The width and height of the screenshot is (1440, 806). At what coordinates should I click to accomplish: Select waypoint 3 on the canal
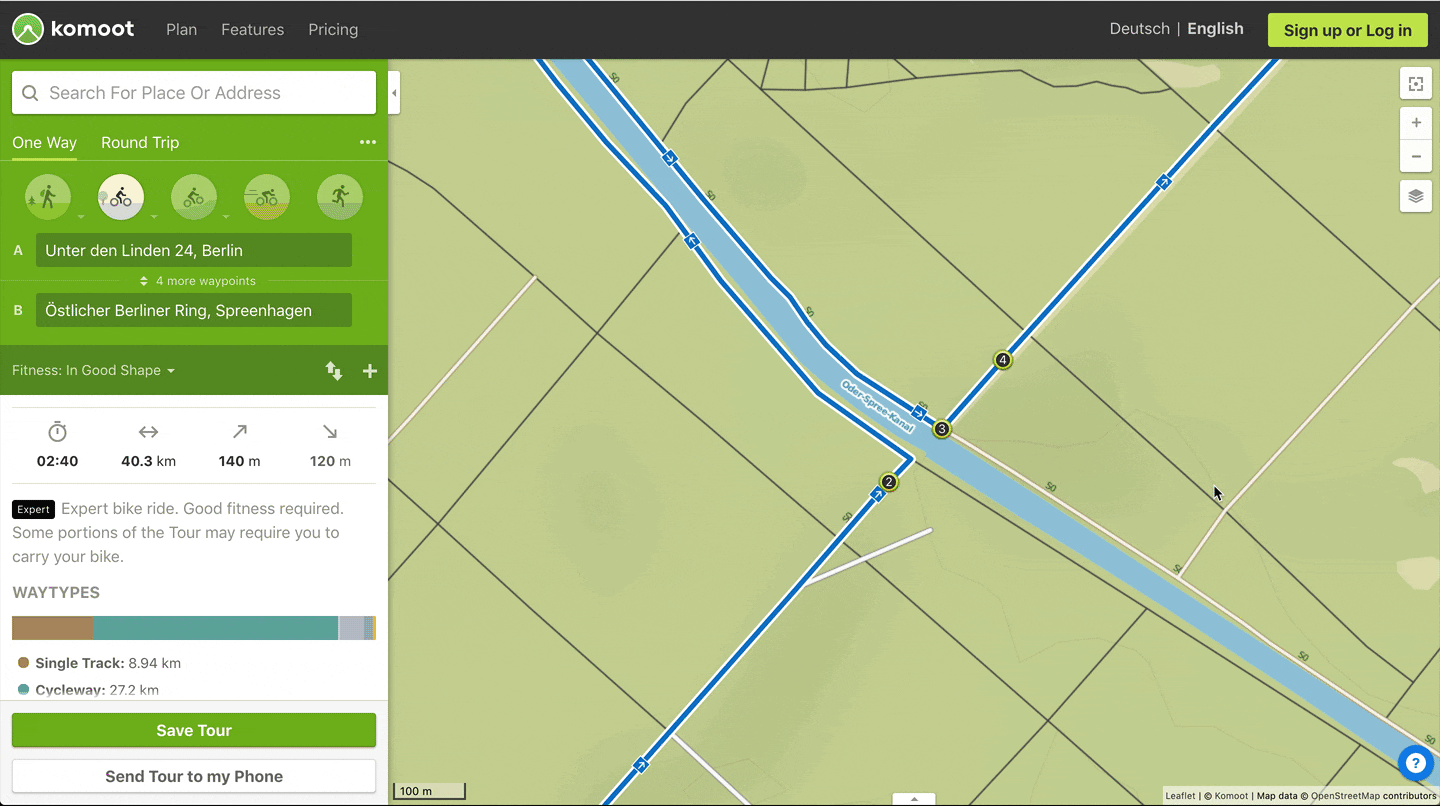[x=941, y=428]
